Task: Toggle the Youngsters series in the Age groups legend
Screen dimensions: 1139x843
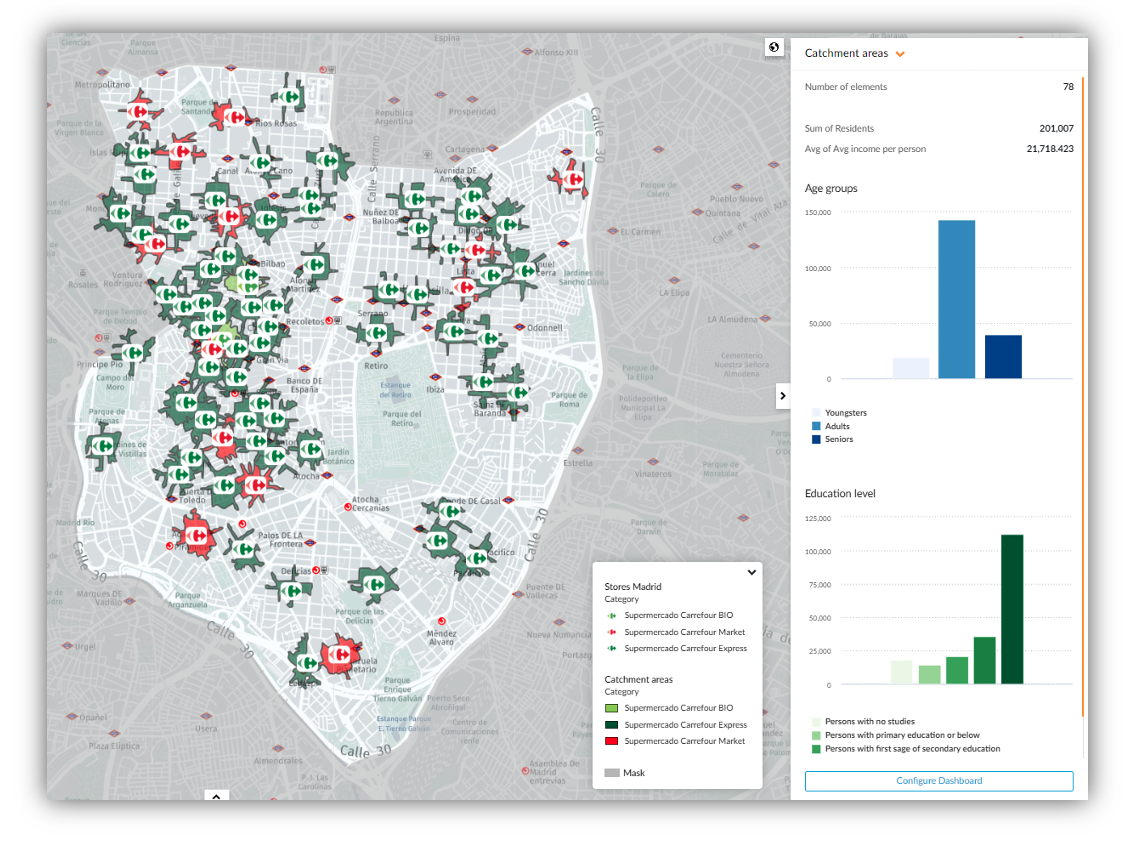Action: pyautogui.click(x=839, y=412)
